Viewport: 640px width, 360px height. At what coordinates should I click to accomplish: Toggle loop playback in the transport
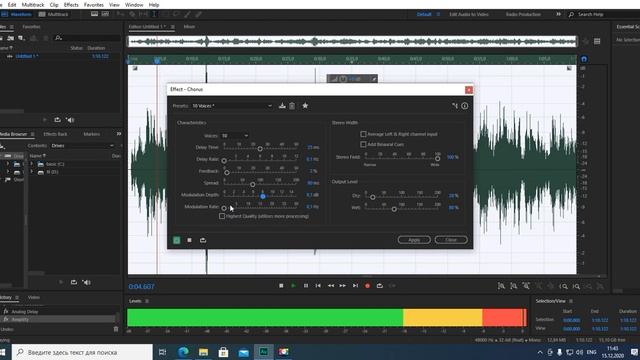pyautogui.click(x=380, y=286)
